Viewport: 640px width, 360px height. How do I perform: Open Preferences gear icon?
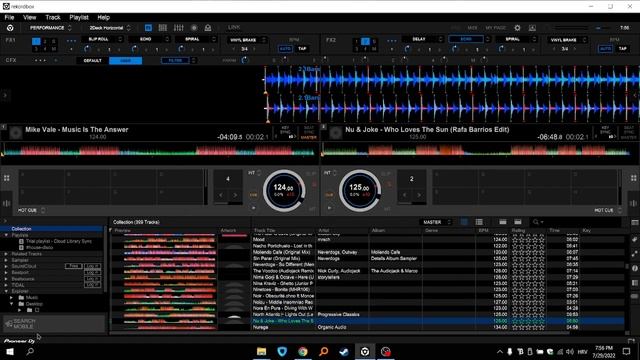[x=517, y=28]
